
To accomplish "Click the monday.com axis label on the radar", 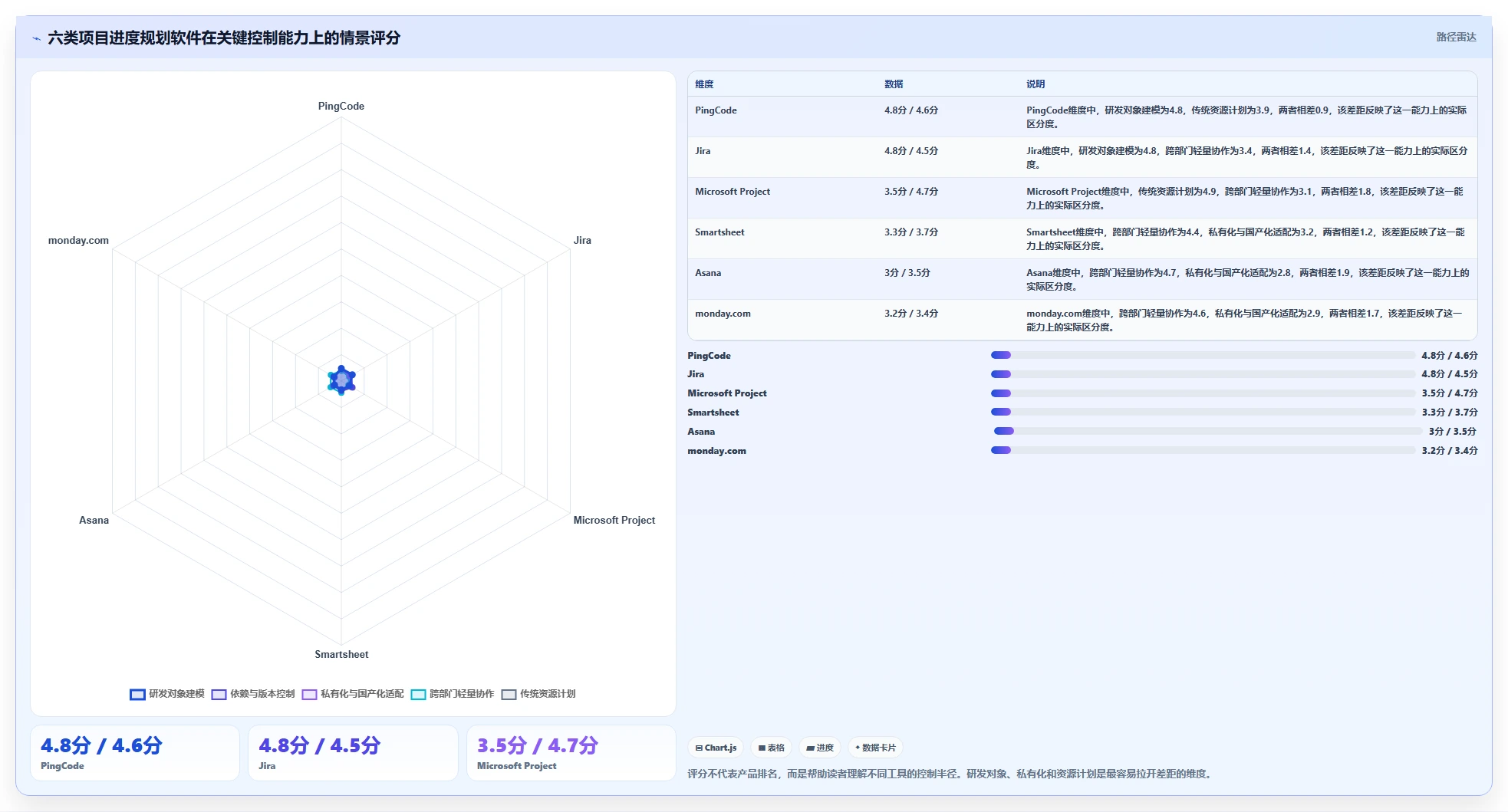I will 78,240.
